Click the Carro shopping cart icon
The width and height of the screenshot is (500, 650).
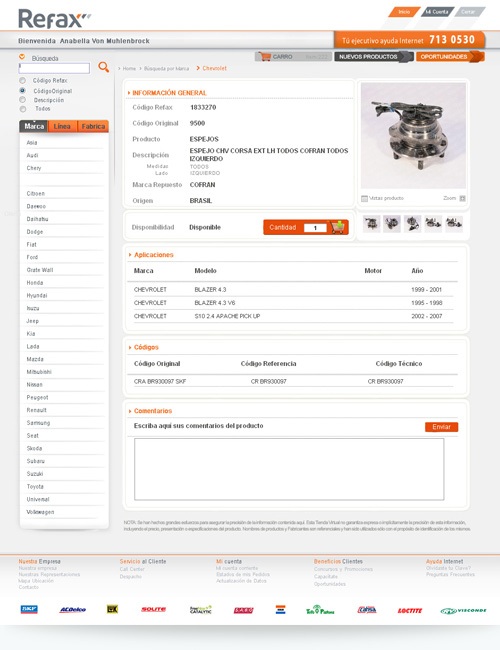pos(264,56)
